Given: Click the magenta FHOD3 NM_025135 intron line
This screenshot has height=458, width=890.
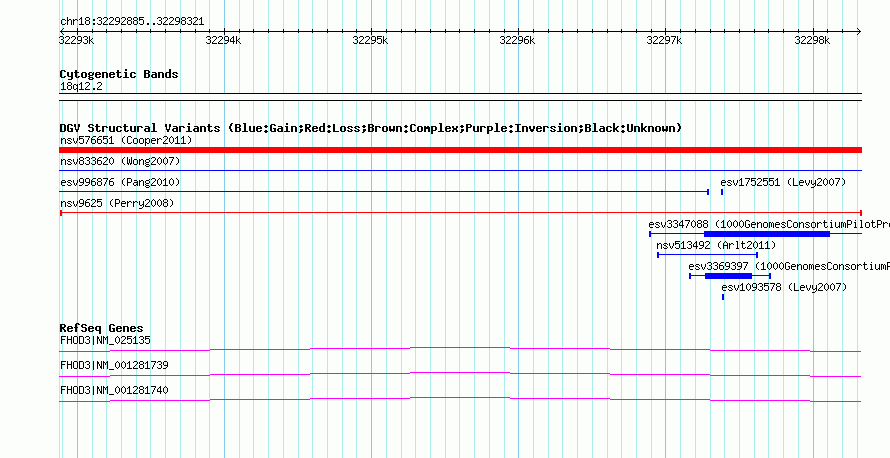Looking at the screenshot, I should [x=460, y=350].
